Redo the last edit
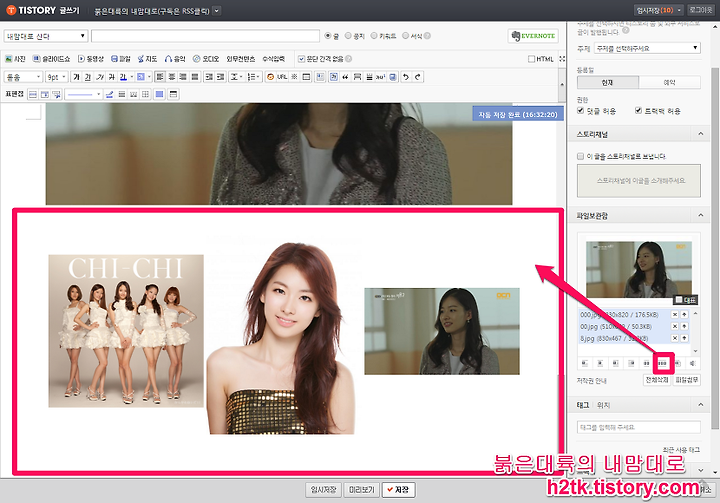 pyautogui.click(x=417, y=77)
